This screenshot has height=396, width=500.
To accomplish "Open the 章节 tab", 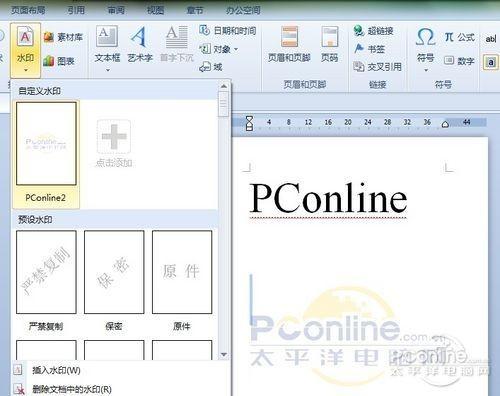I will [x=195, y=10].
